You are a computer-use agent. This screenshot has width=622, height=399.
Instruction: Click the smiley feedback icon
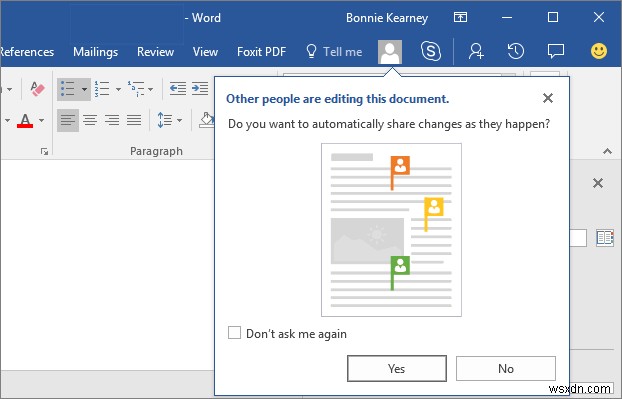(599, 51)
